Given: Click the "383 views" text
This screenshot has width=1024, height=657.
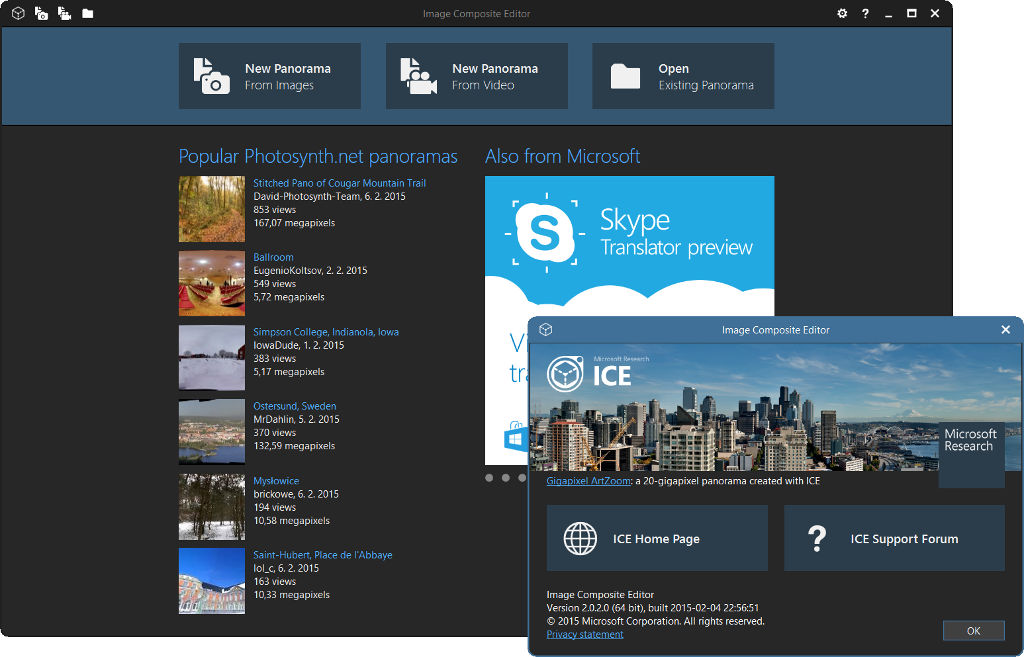Looking at the screenshot, I should 274,359.
